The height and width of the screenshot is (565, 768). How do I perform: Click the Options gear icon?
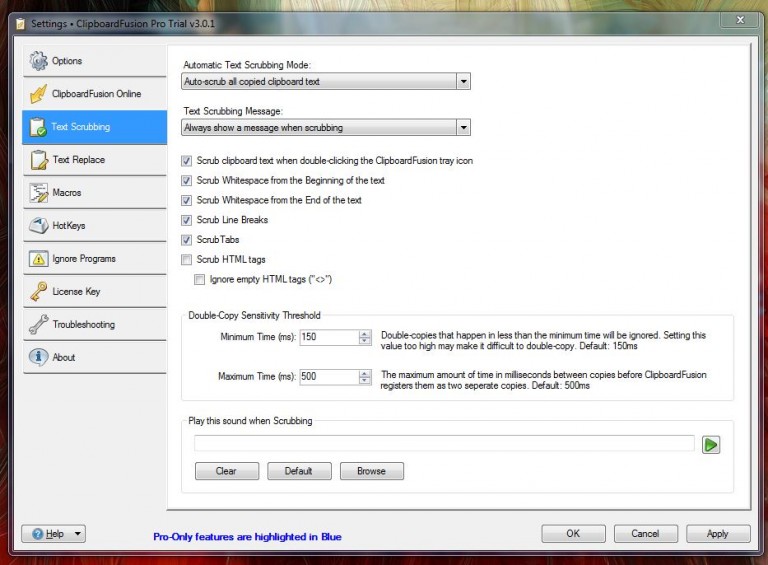click(38, 61)
